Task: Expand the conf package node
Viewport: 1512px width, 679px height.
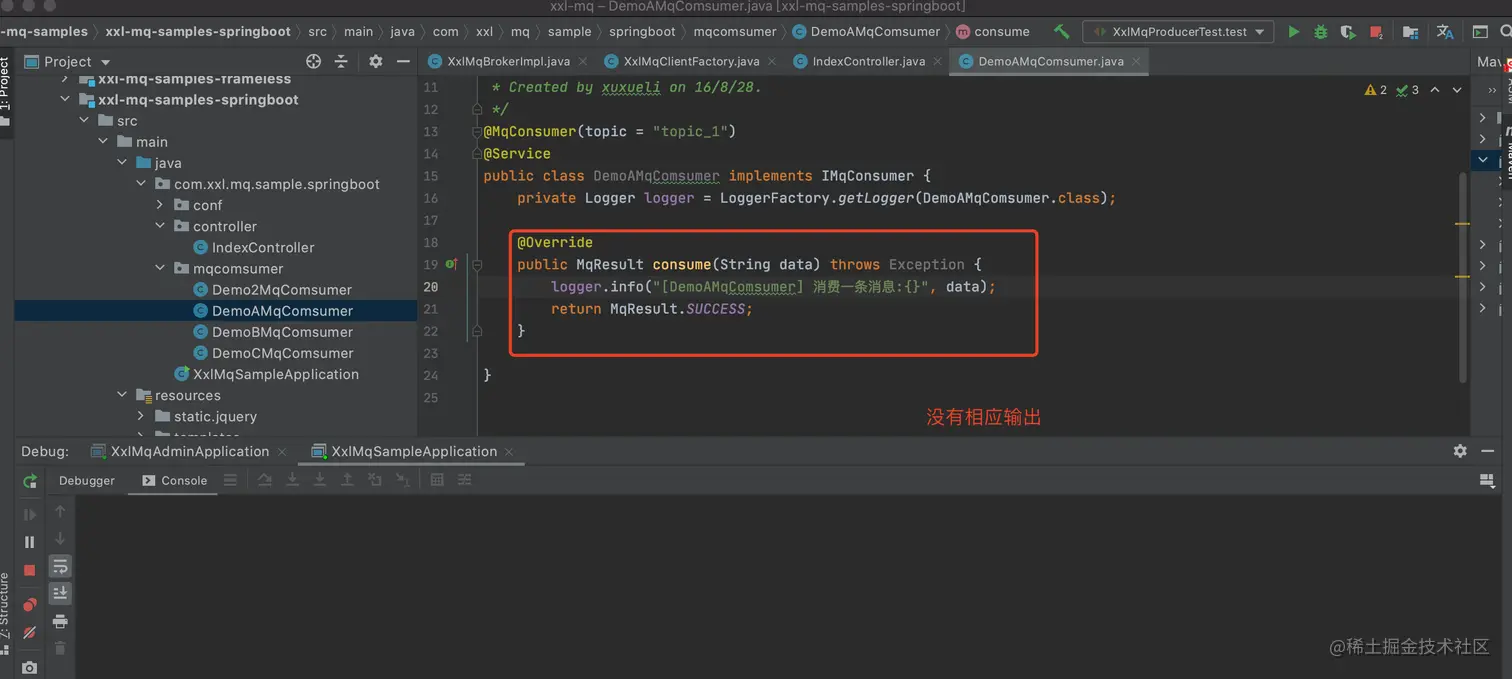Action: coord(160,205)
